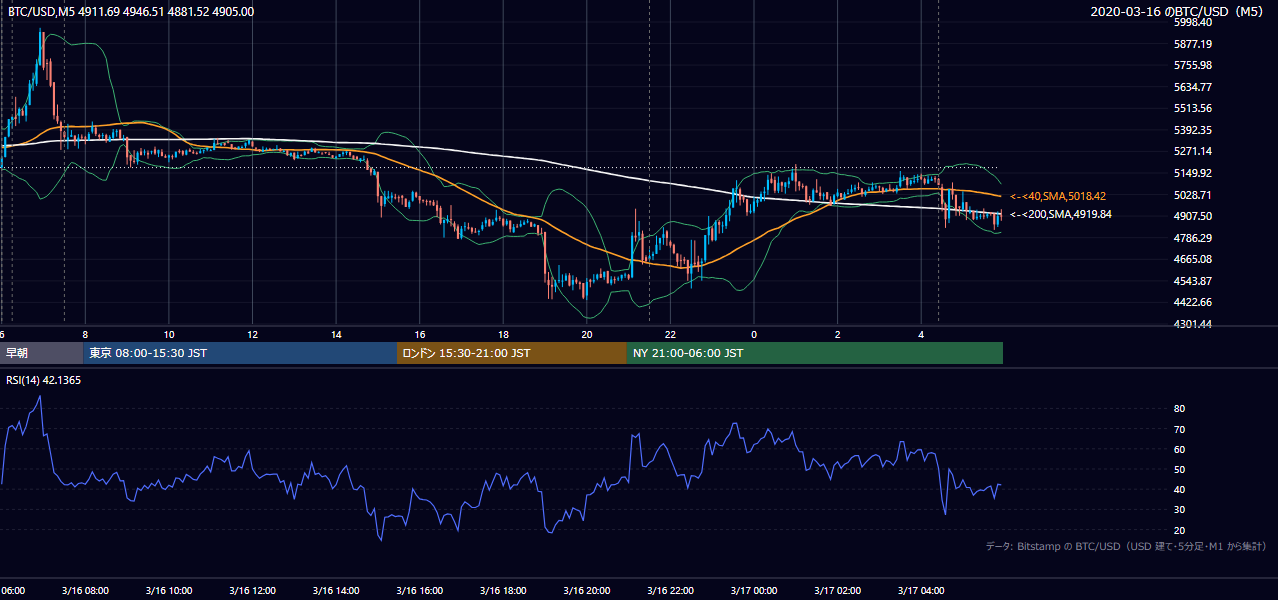
Task: Click the 3/16 14:00 bottom time label
Action: pyautogui.click(x=336, y=590)
